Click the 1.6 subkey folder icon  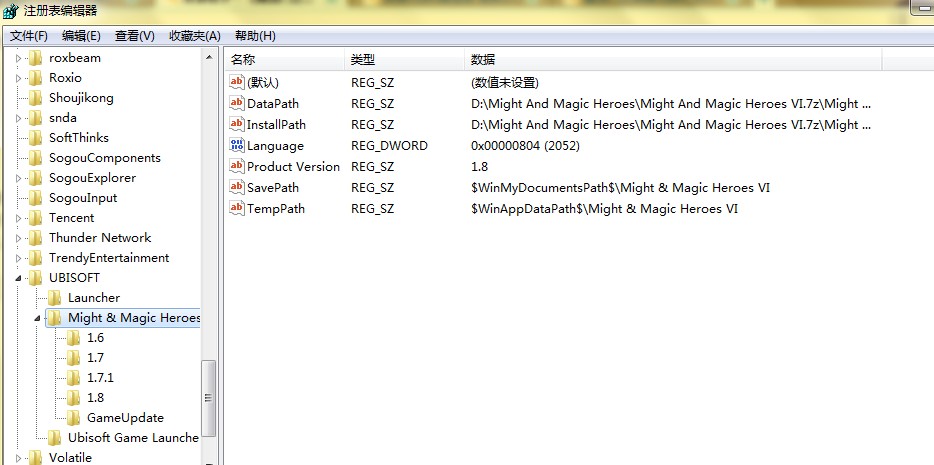pos(74,338)
